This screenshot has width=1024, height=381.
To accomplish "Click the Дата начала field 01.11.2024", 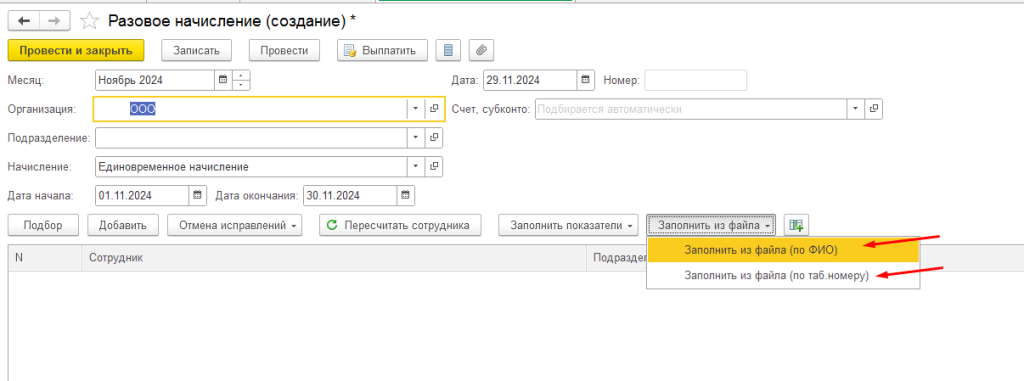I will [142, 195].
